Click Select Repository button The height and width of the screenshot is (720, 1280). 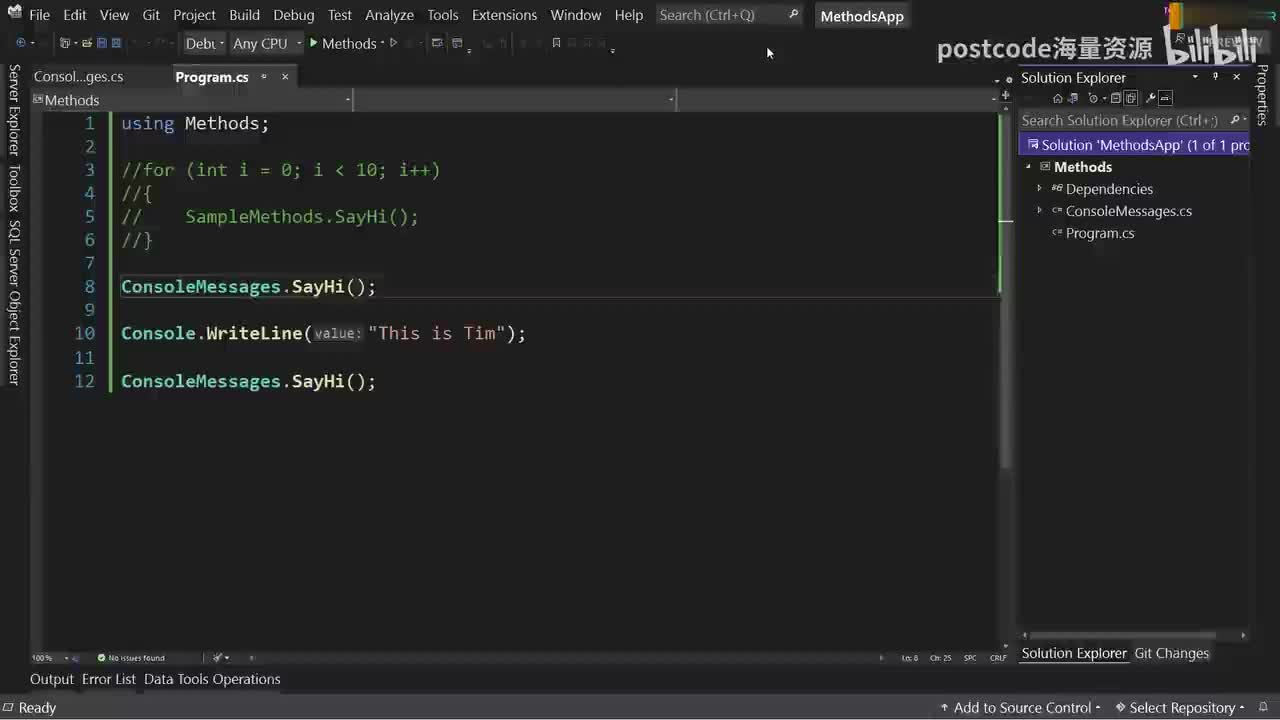[x=1180, y=707]
